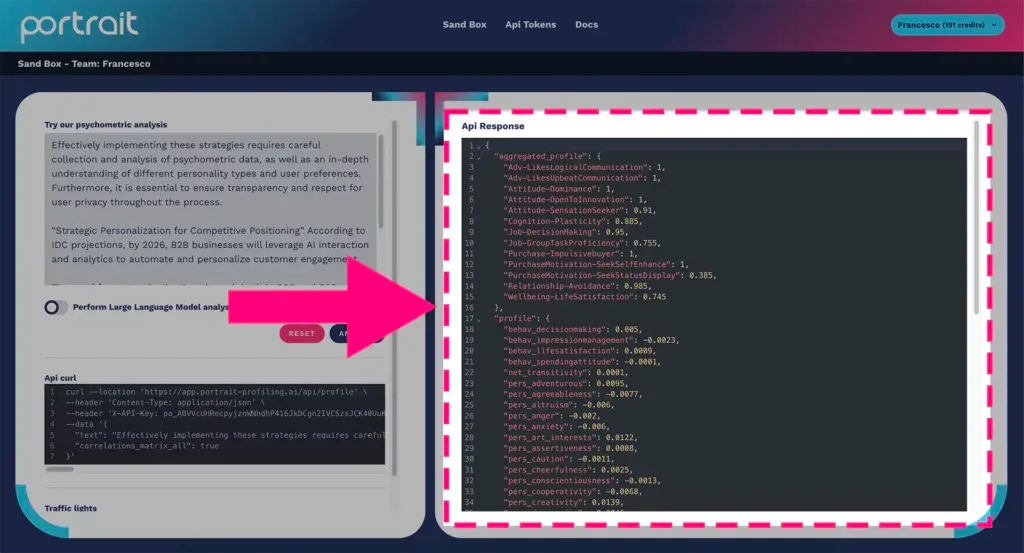The image size is (1024, 553).
Task: Click the "Attitude-SensationSeeker": 0.91 line
Action: point(579,211)
